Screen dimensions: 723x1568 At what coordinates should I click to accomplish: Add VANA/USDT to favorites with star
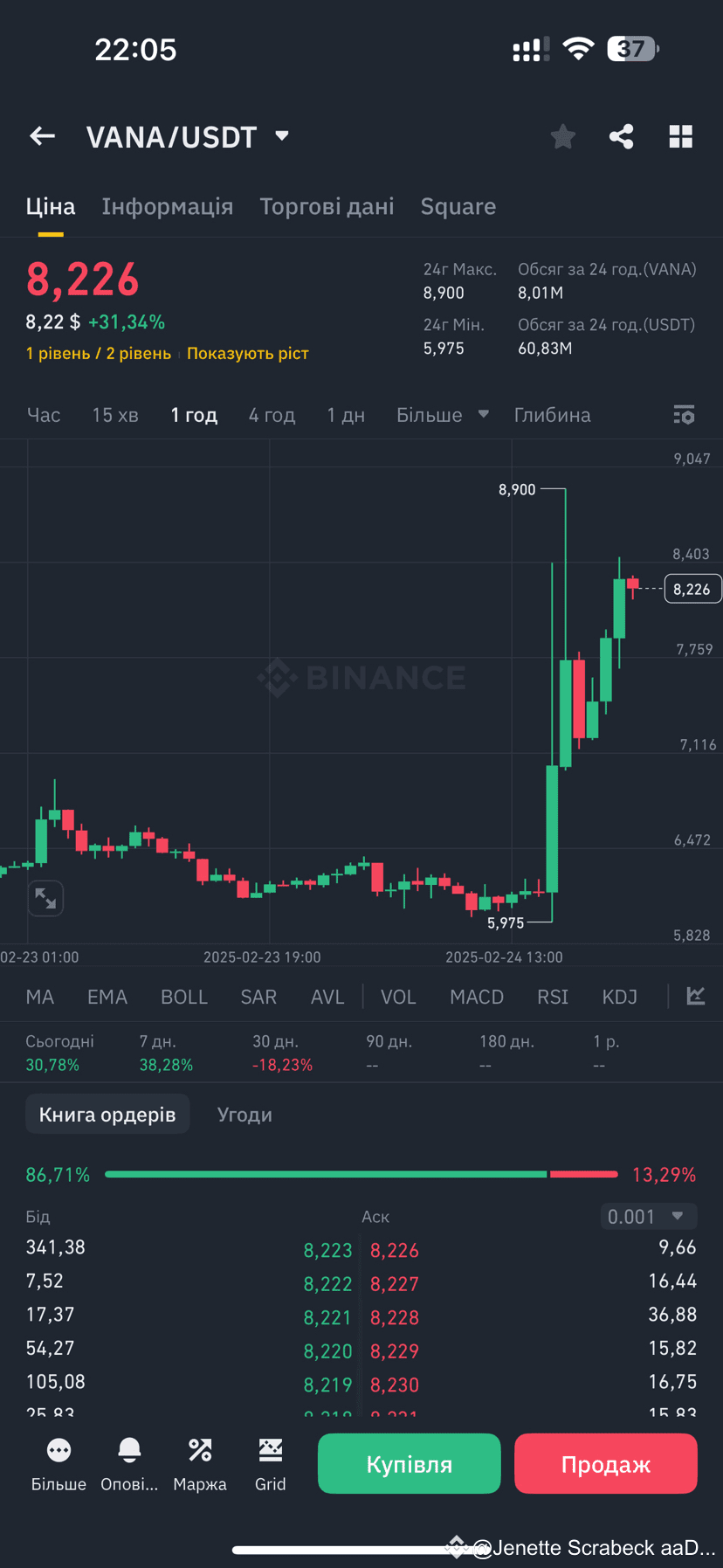coord(563,136)
